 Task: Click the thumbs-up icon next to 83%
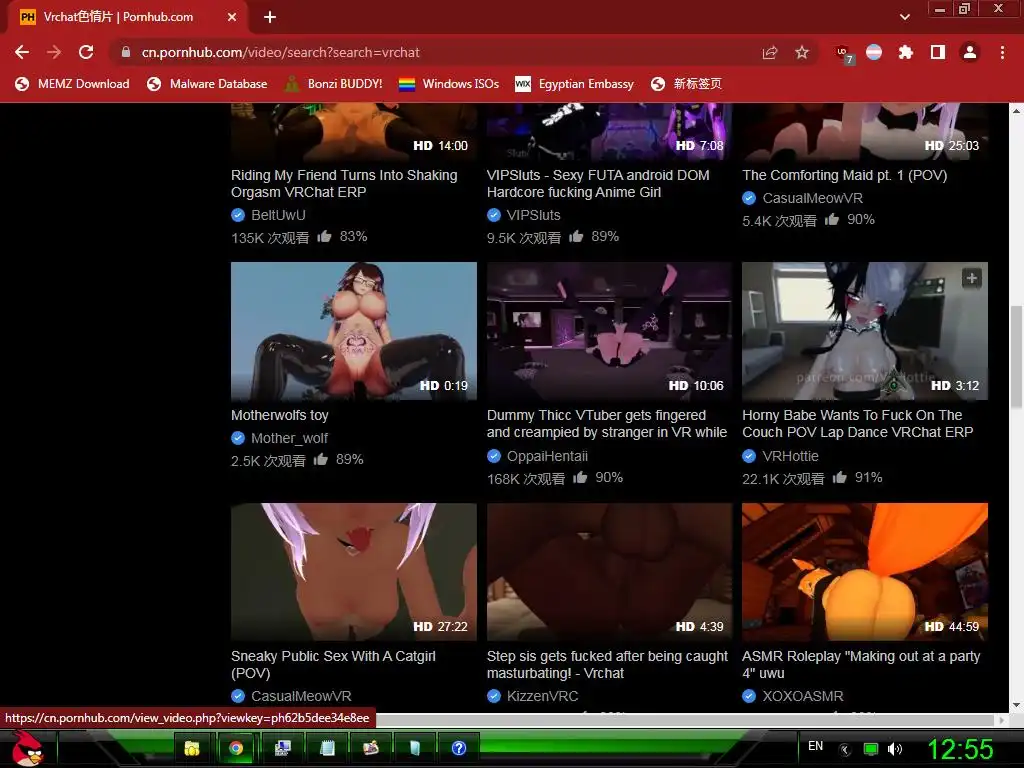[325, 236]
